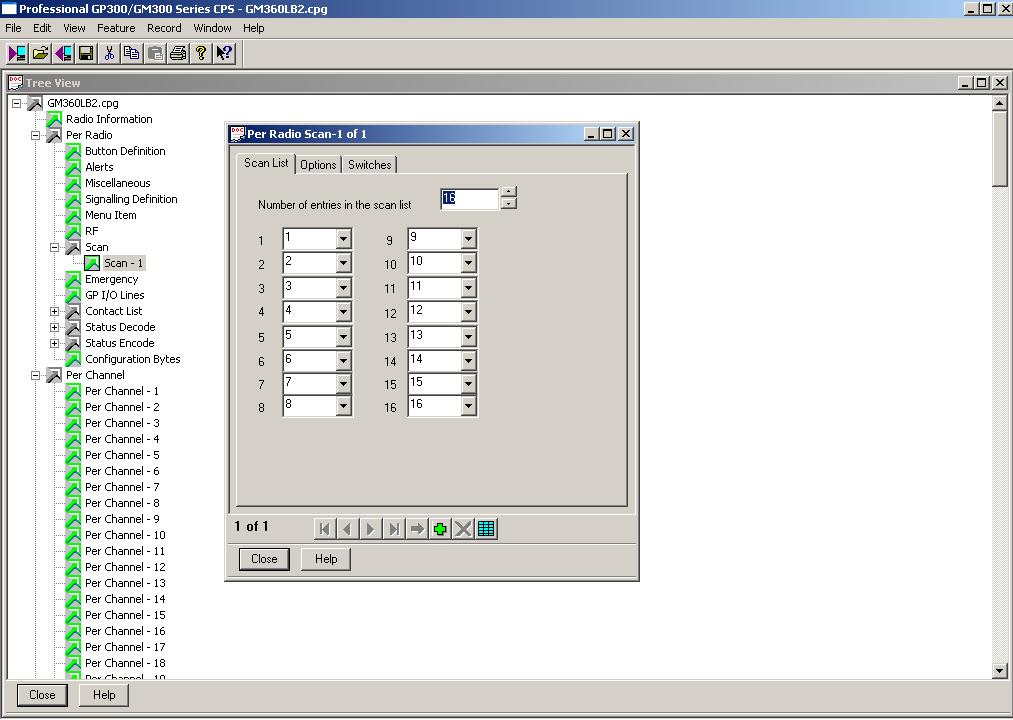
Task: Add a new scan record with green plus
Action: pyautogui.click(x=440, y=529)
